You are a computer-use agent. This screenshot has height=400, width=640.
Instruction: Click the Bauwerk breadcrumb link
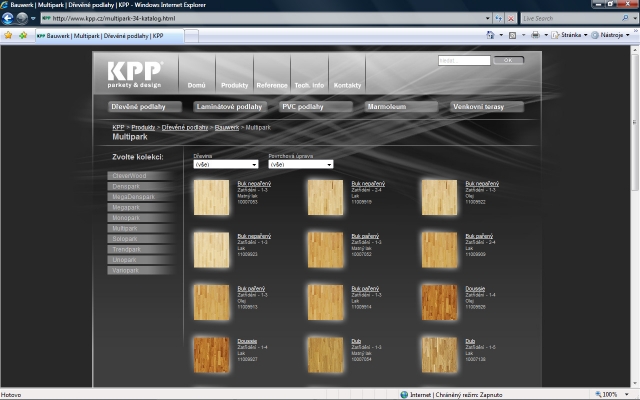point(227,127)
